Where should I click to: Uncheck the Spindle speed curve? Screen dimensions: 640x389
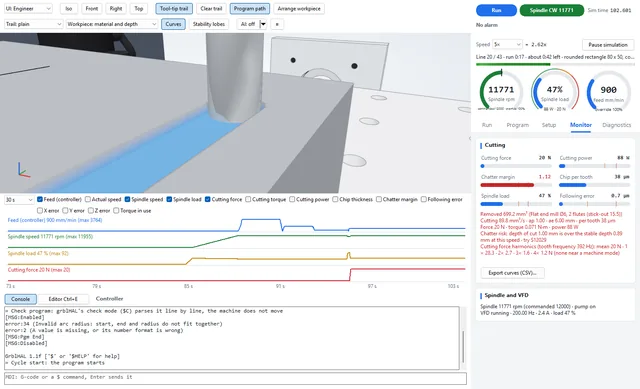[127, 199]
